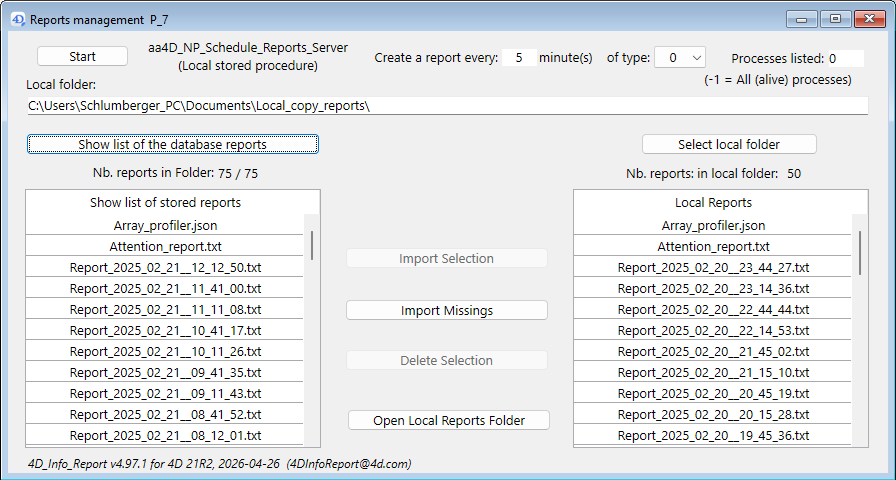Select Report_2025_02_21__10_41_17.txt in stored list
The width and height of the screenshot is (896, 480).
coord(165,330)
